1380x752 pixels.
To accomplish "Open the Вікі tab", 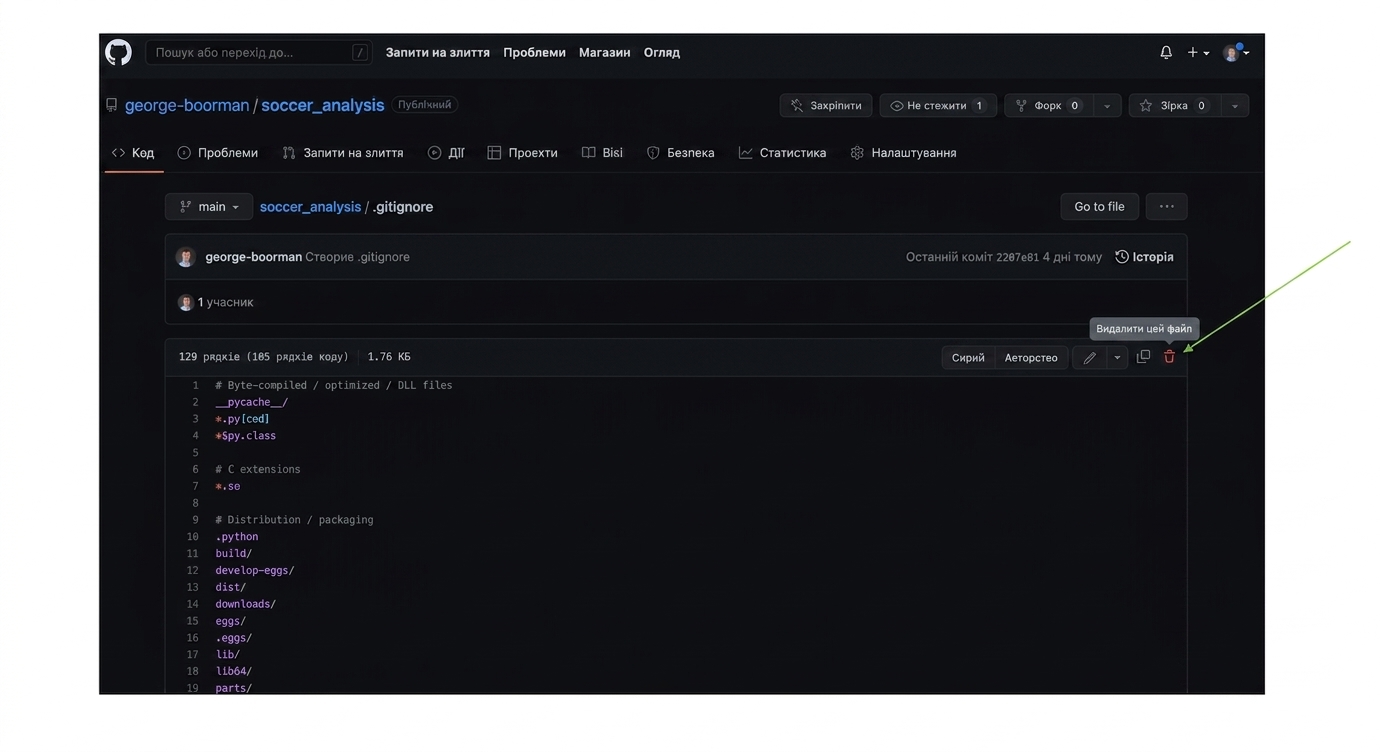I will 603,153.
